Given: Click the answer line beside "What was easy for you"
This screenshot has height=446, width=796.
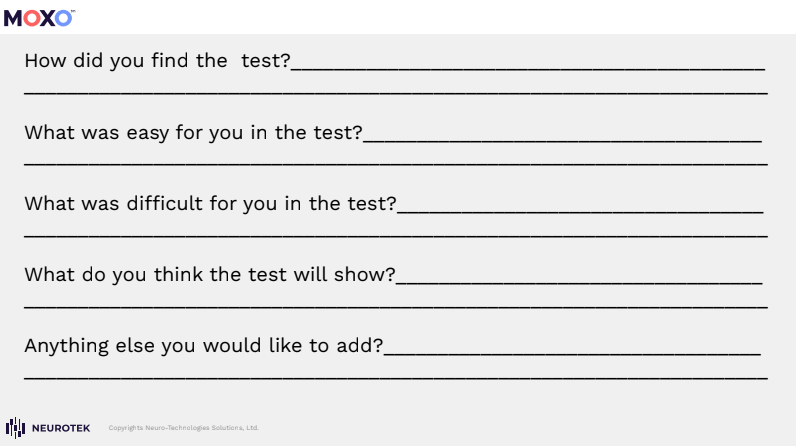Looking at the screenshot, I should [x=562, y=138].
